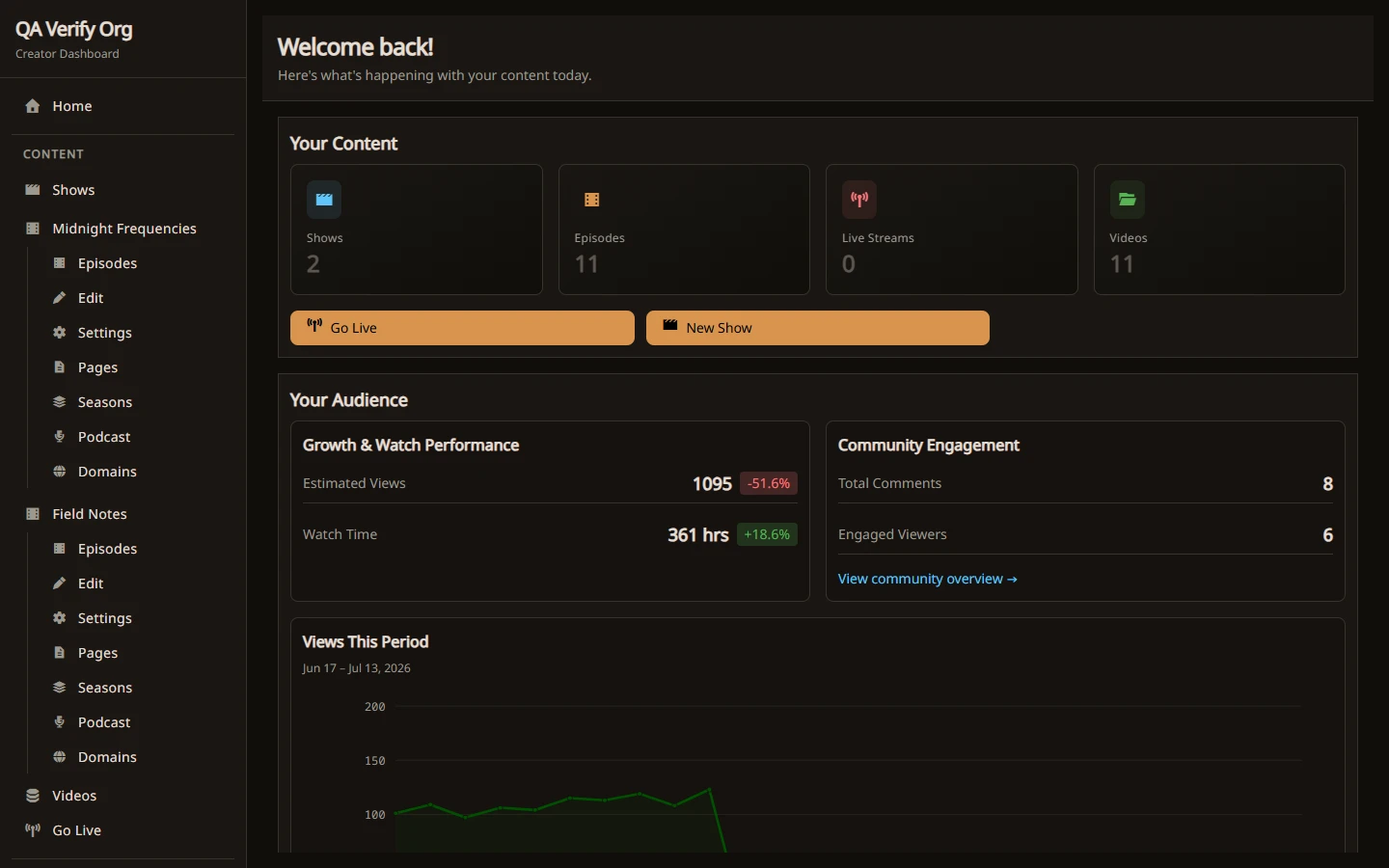Click the Midnight Frequencies show icon
This screenshot has height=868, width=1389.
tap(33, 229)
